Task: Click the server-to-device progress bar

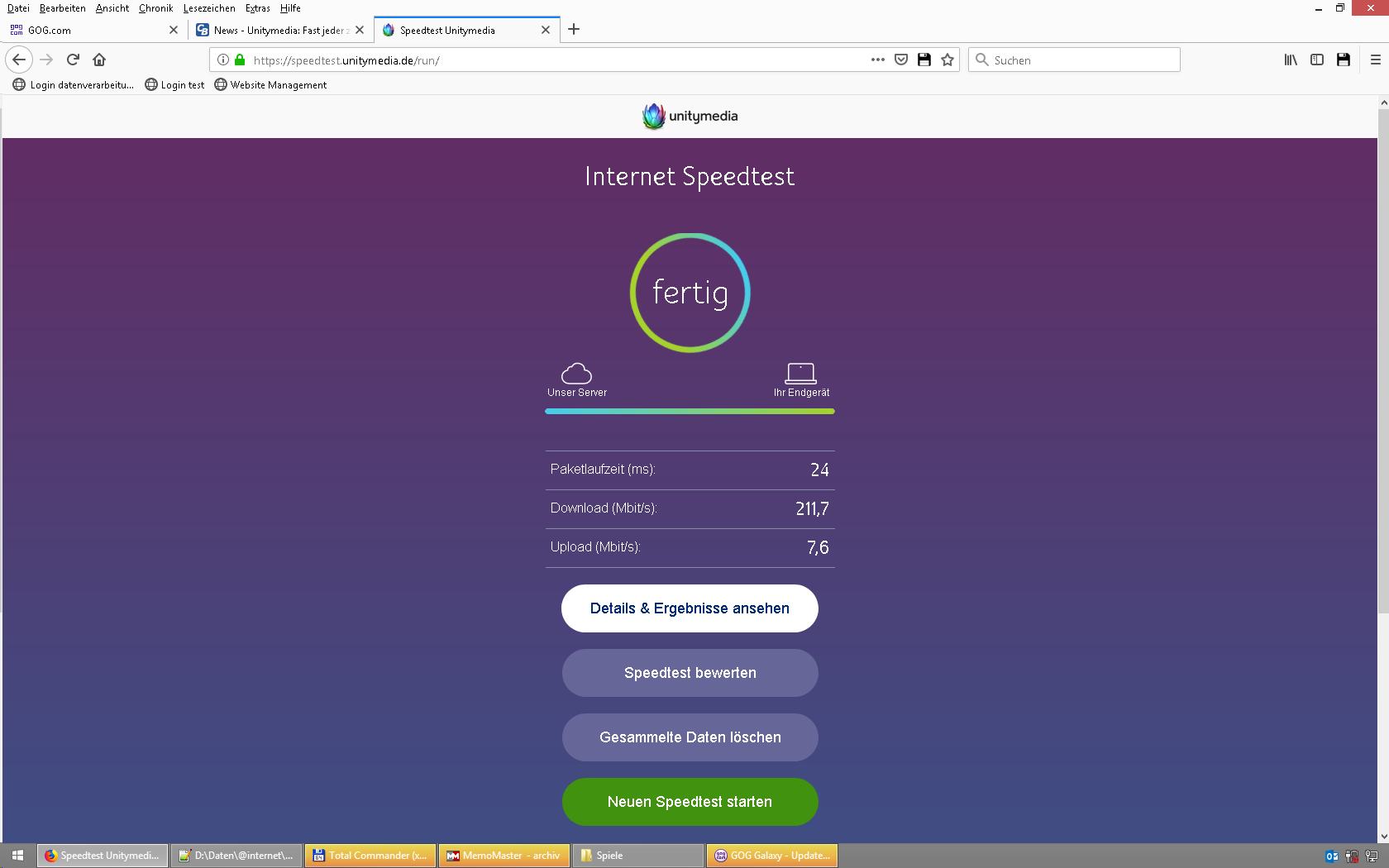Action: (690, 411)
